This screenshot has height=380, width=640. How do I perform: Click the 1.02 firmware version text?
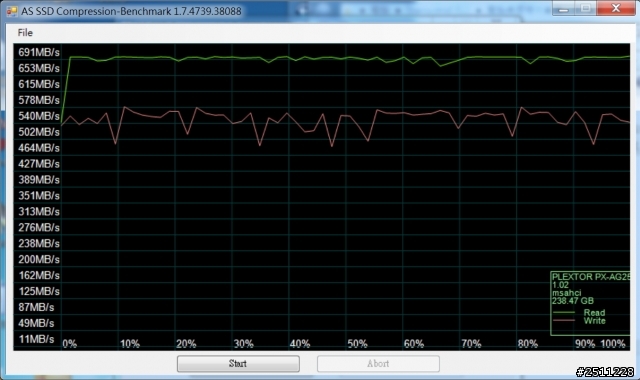[x=560, y=285]
